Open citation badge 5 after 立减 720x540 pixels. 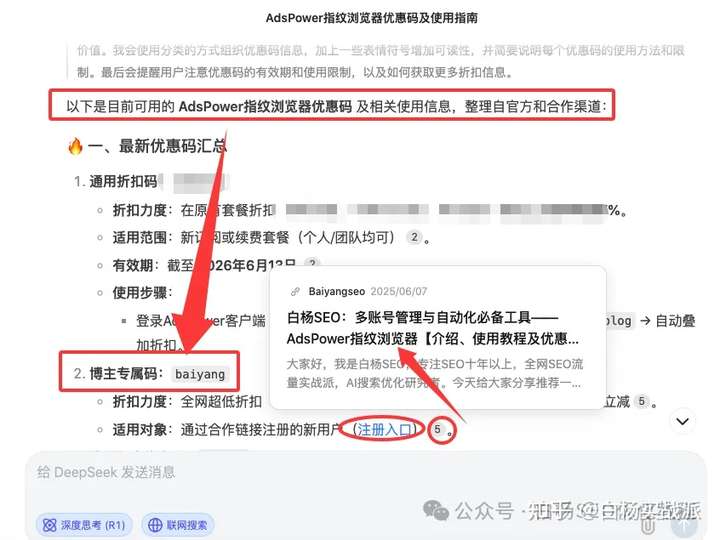click(x=641, y=401)
